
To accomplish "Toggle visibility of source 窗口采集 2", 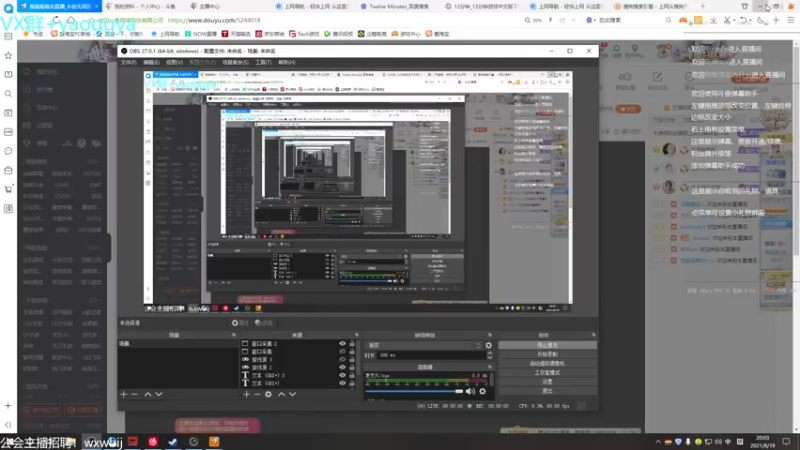I will click(x=342, y=344).
